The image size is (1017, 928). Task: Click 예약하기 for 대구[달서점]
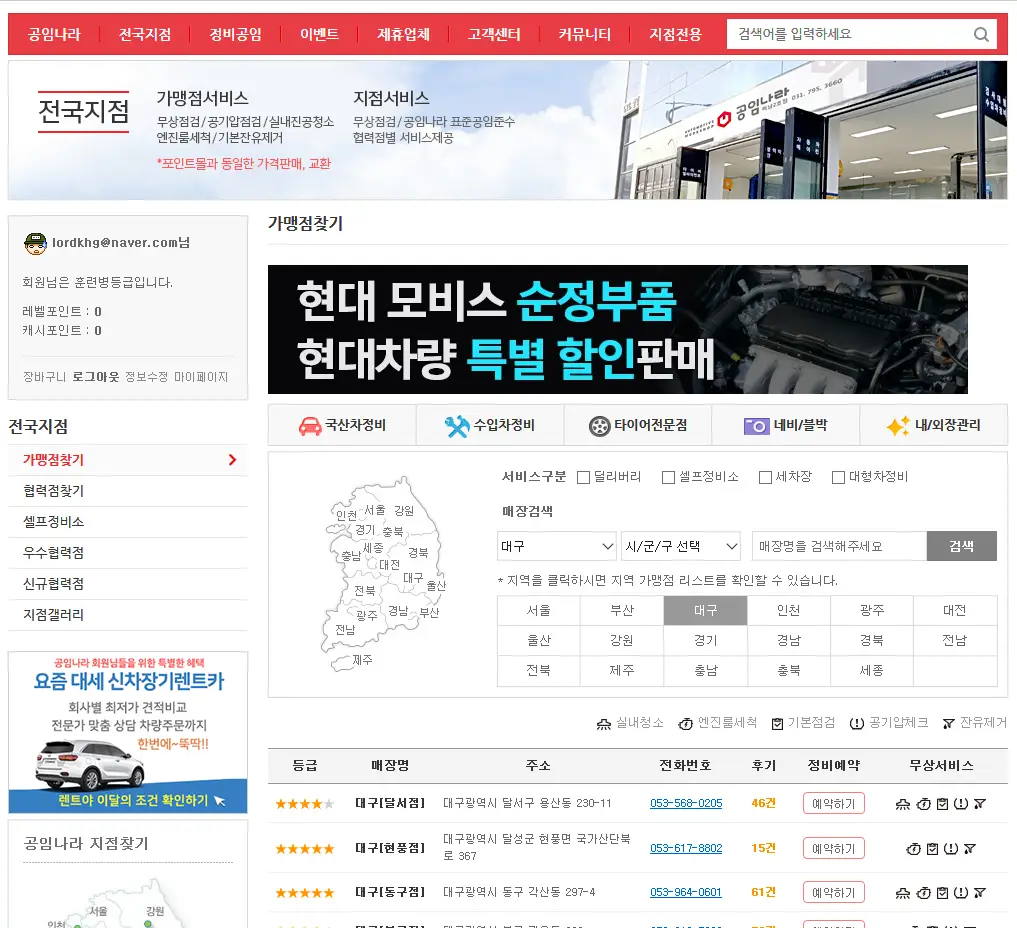coord(833,804)
